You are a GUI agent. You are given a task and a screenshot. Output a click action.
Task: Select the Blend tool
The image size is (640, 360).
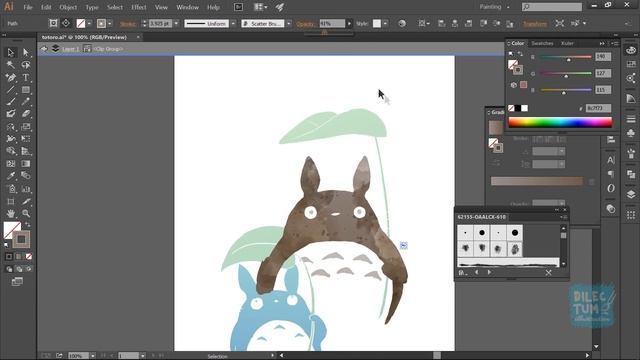point(26,176)
